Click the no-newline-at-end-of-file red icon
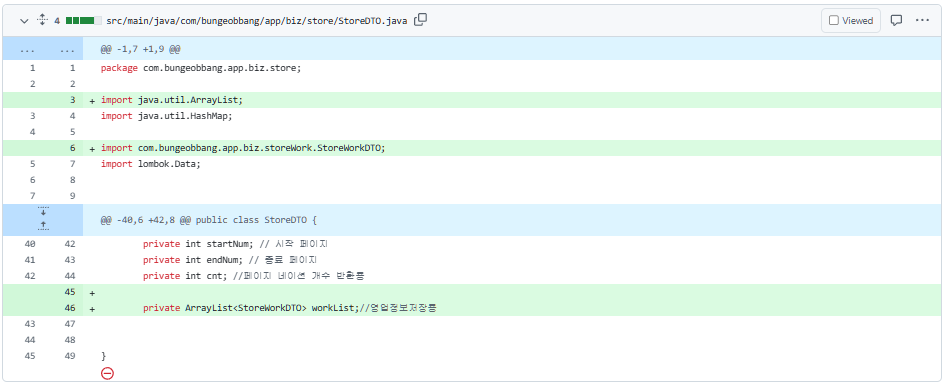 coord(107,374)
